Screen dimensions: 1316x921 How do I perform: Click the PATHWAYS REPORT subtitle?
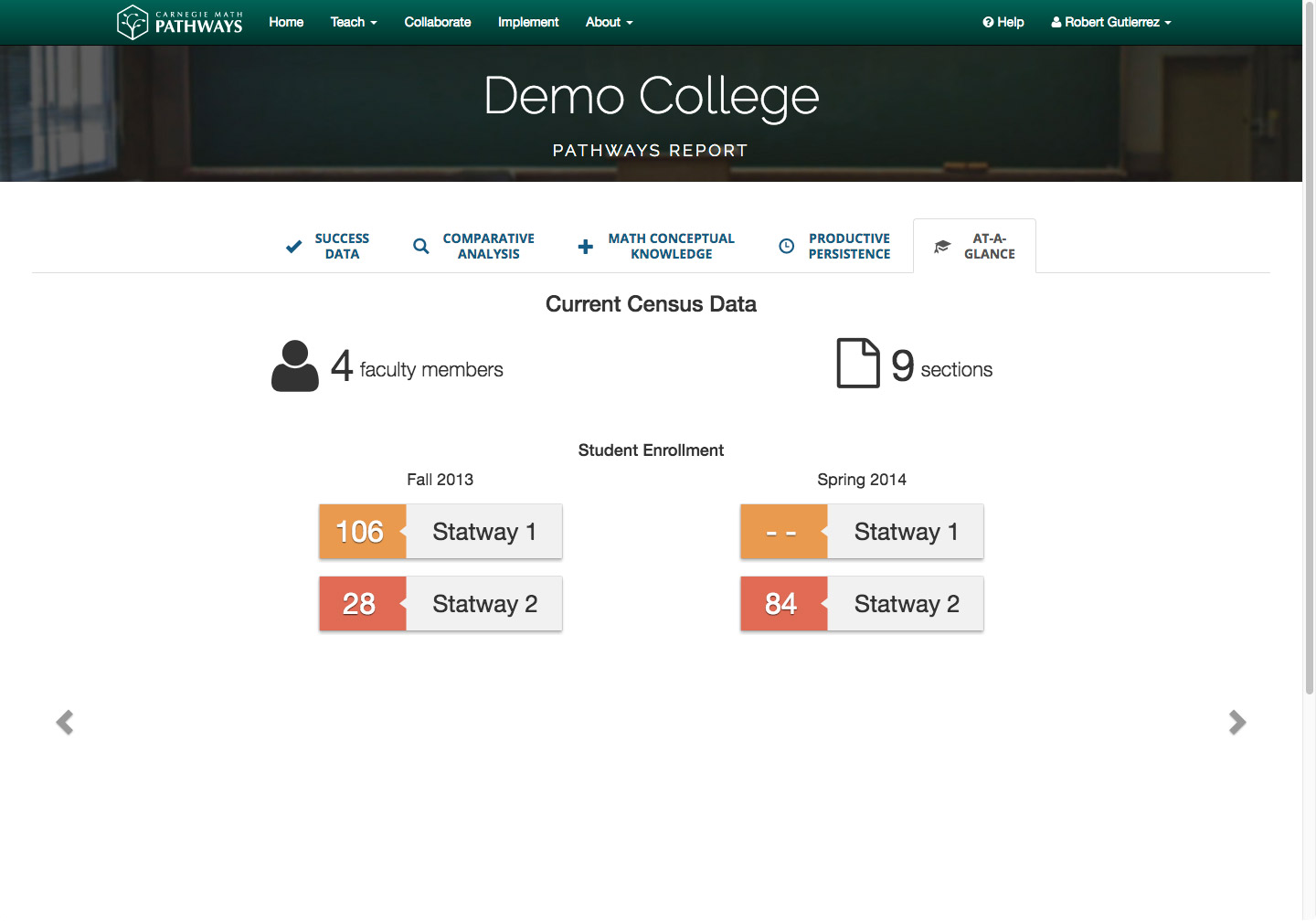pos(651,151)
